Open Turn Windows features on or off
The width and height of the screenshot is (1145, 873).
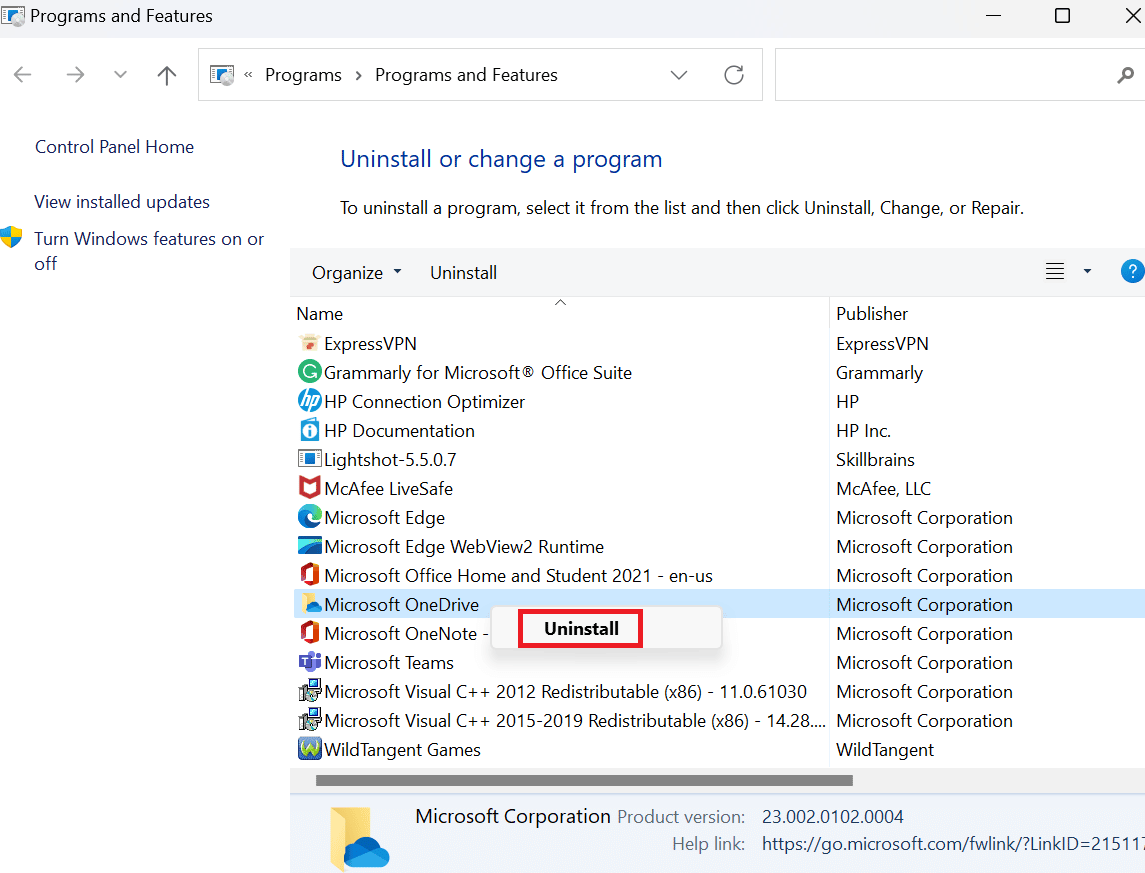coord(149,251)
